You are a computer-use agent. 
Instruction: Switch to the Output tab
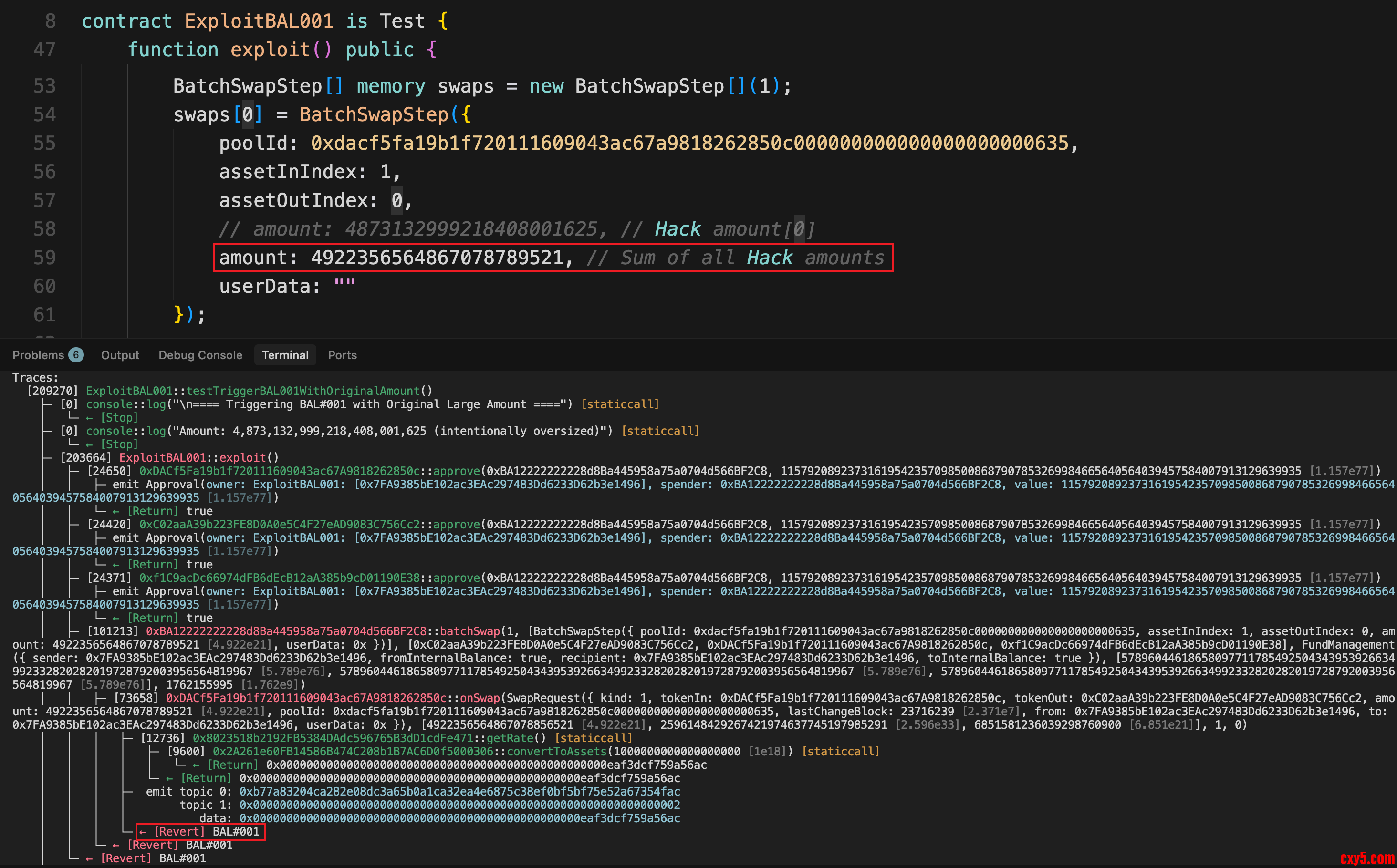pyautogui.click(x=120, y=355)
